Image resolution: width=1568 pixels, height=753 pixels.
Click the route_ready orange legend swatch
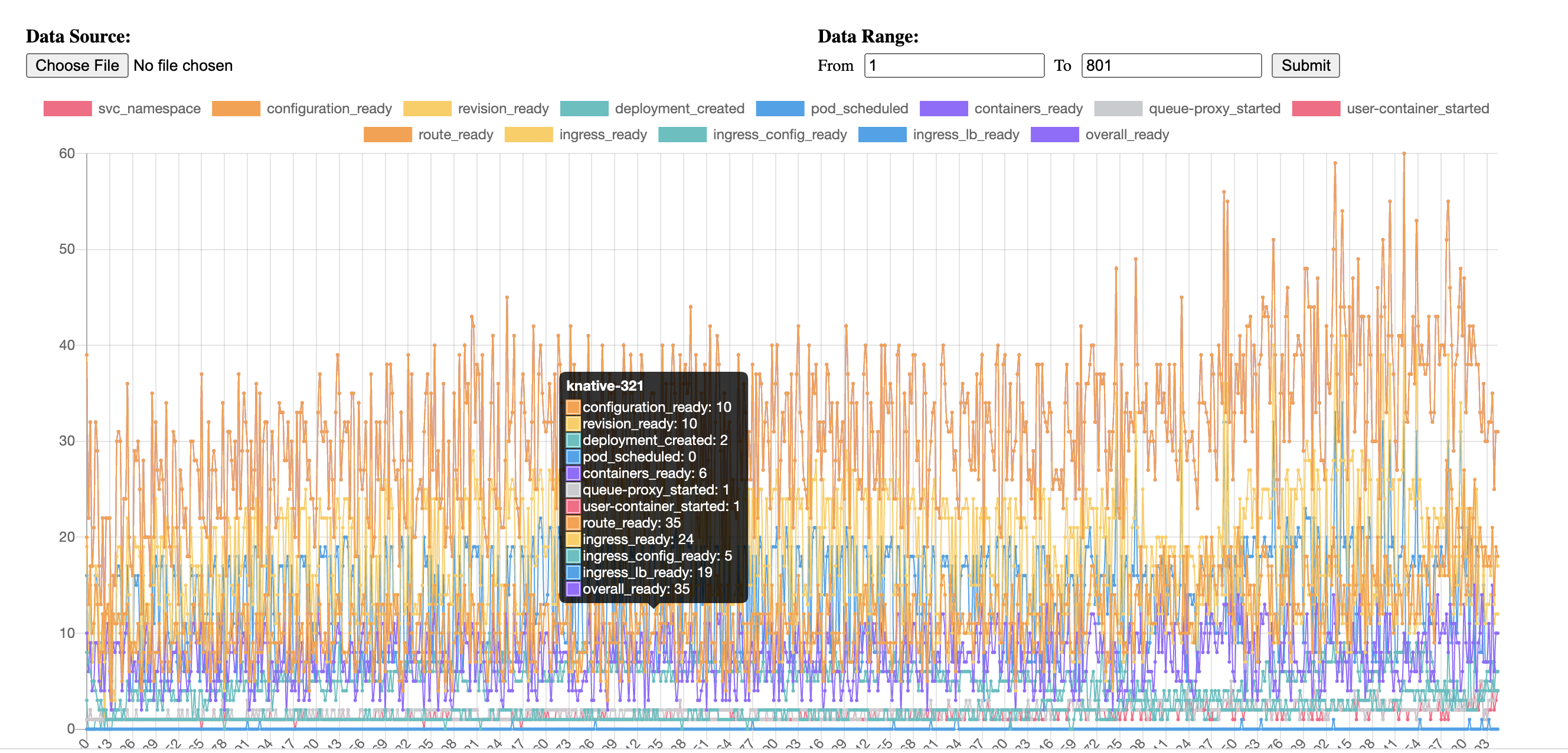point(387,135)
